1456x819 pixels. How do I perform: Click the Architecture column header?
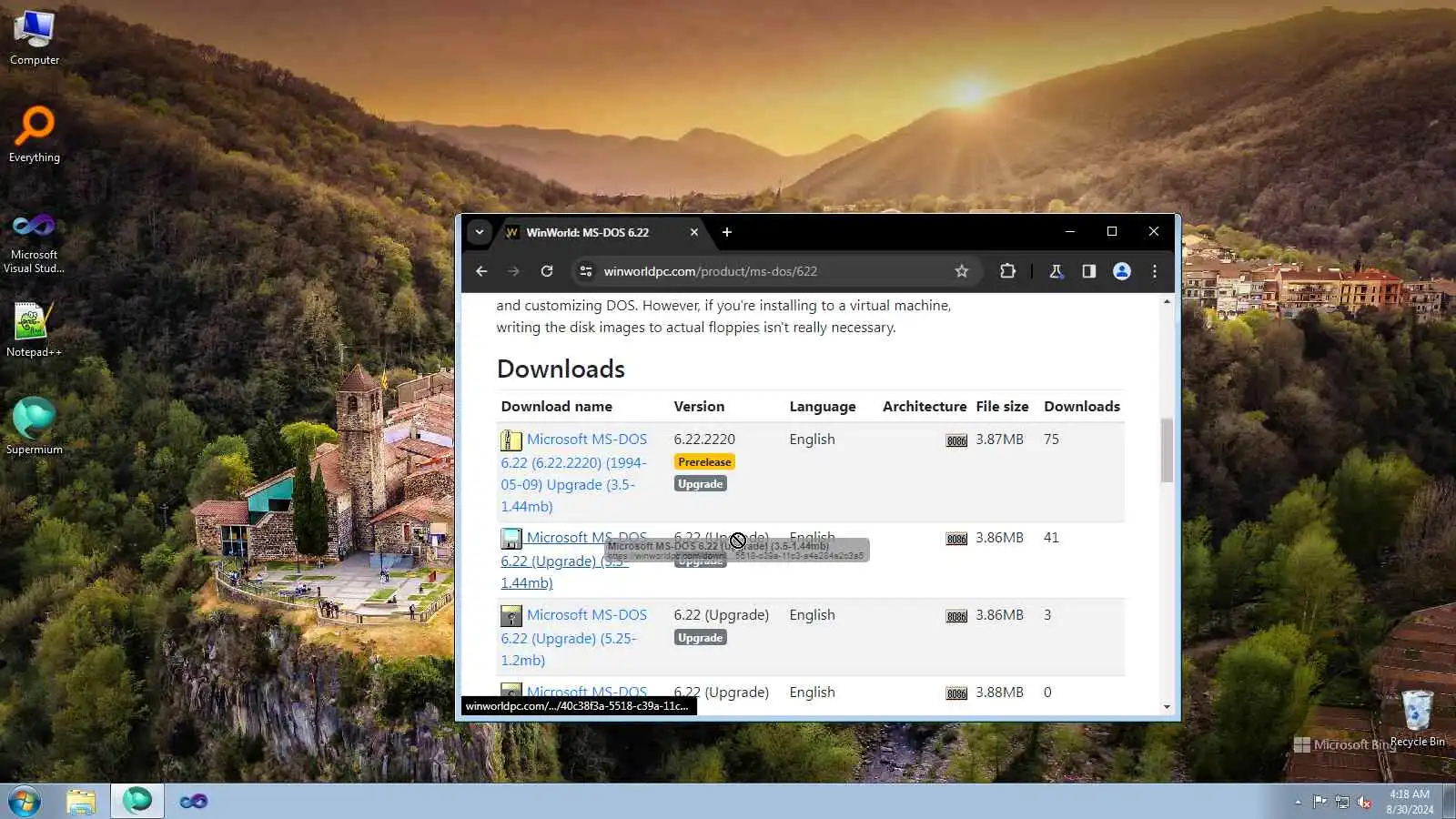[925, 407]
